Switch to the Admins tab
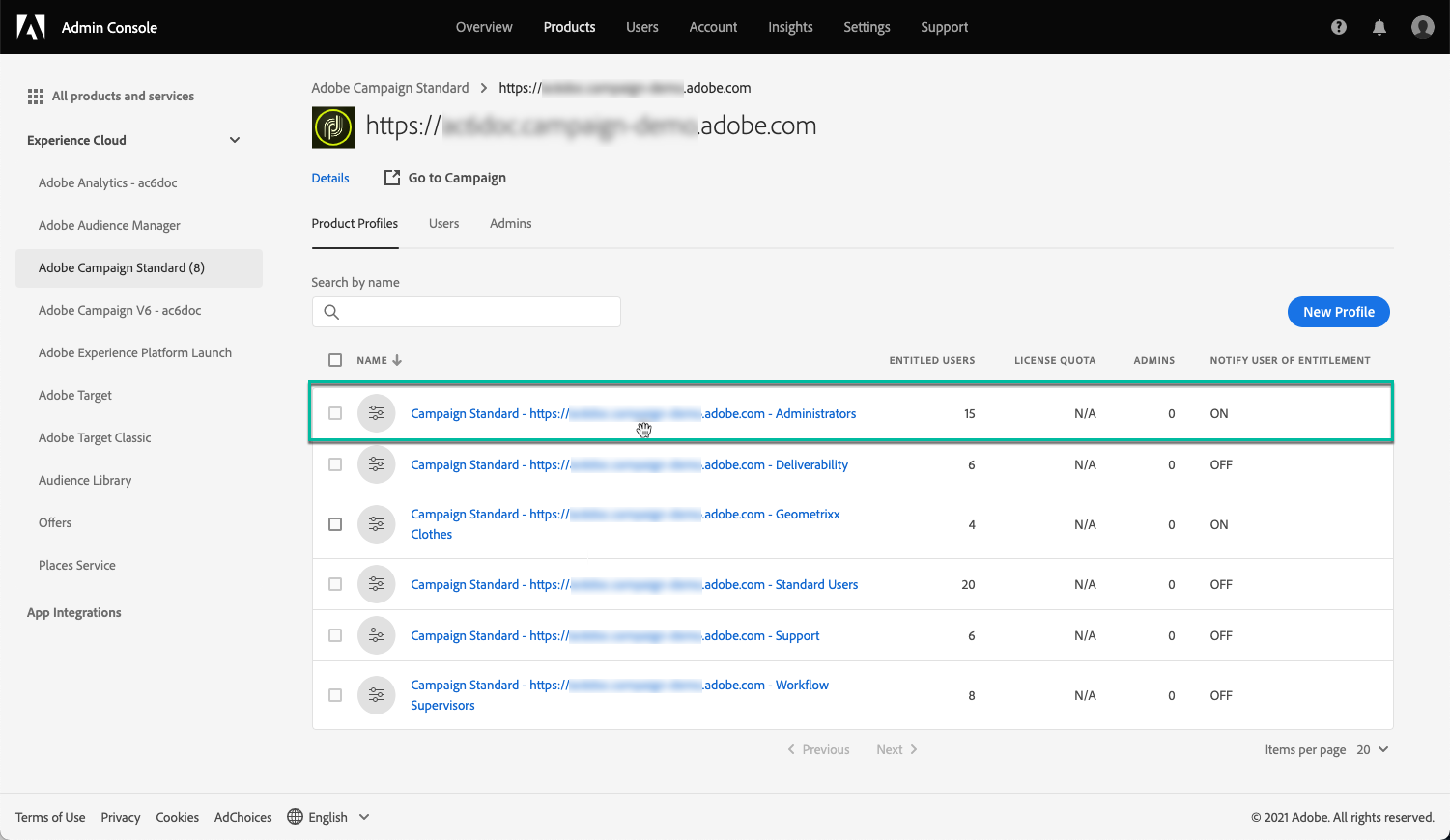This screenshot has width=1450, height=840. [x=511, y=224]
